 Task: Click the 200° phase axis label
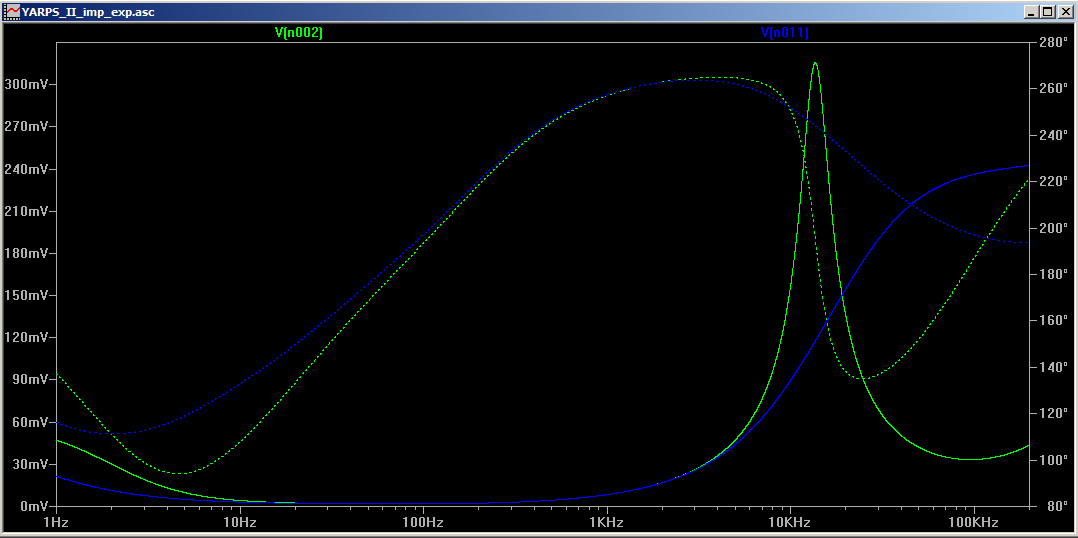coord(1053,229)
